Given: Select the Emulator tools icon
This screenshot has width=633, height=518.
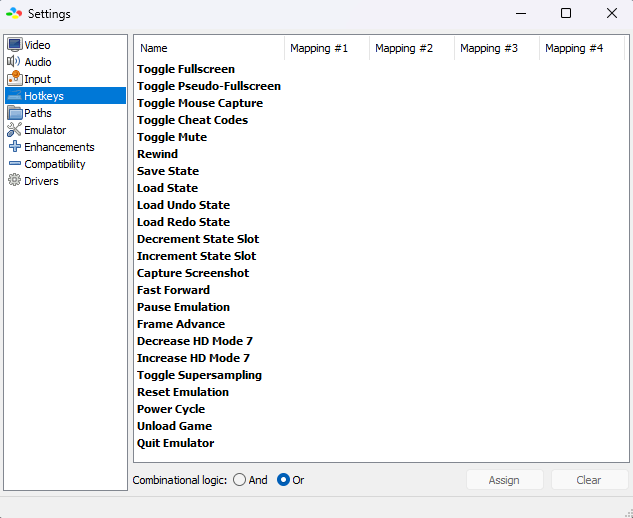Looking at the screenshot, I should [x=14, y=130].
